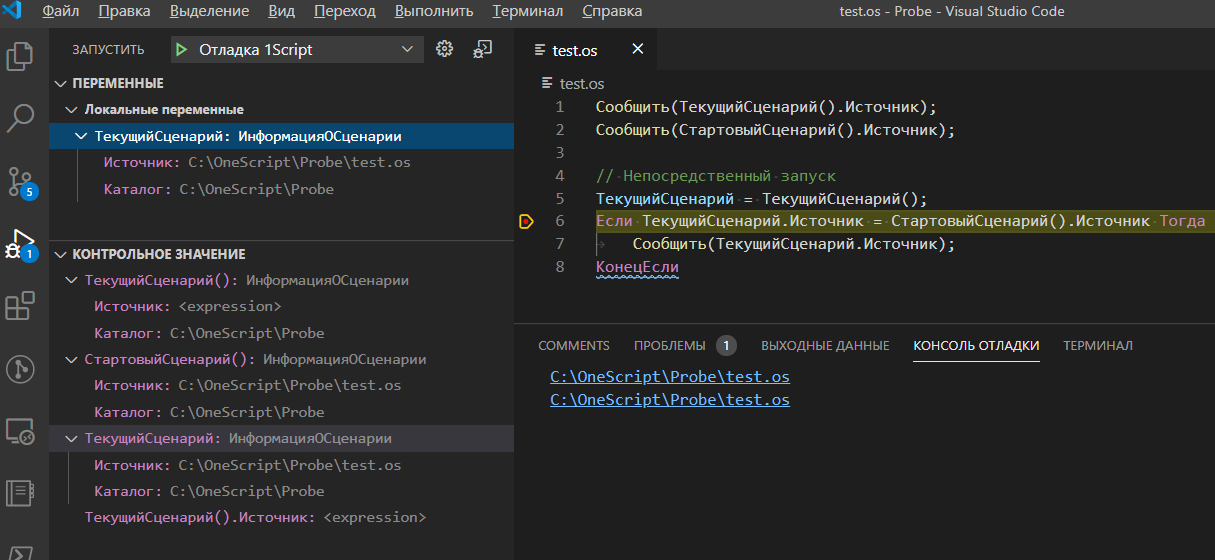The width and height of the screenshot is (1215, 560).
Task: Open Source Control view with 5 badge
Action: point(22,181)
